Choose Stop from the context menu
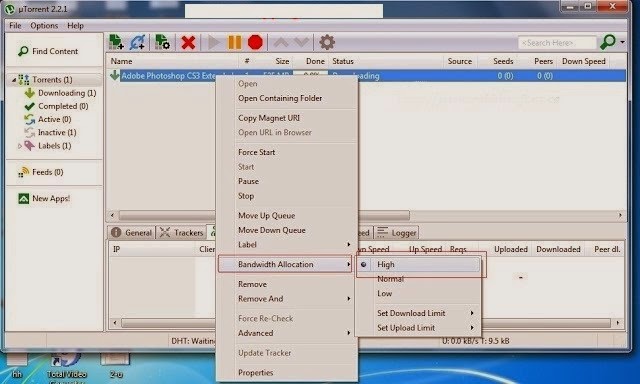Image resolution: width=640 pixels, height=384 pixels. (246, 196)
